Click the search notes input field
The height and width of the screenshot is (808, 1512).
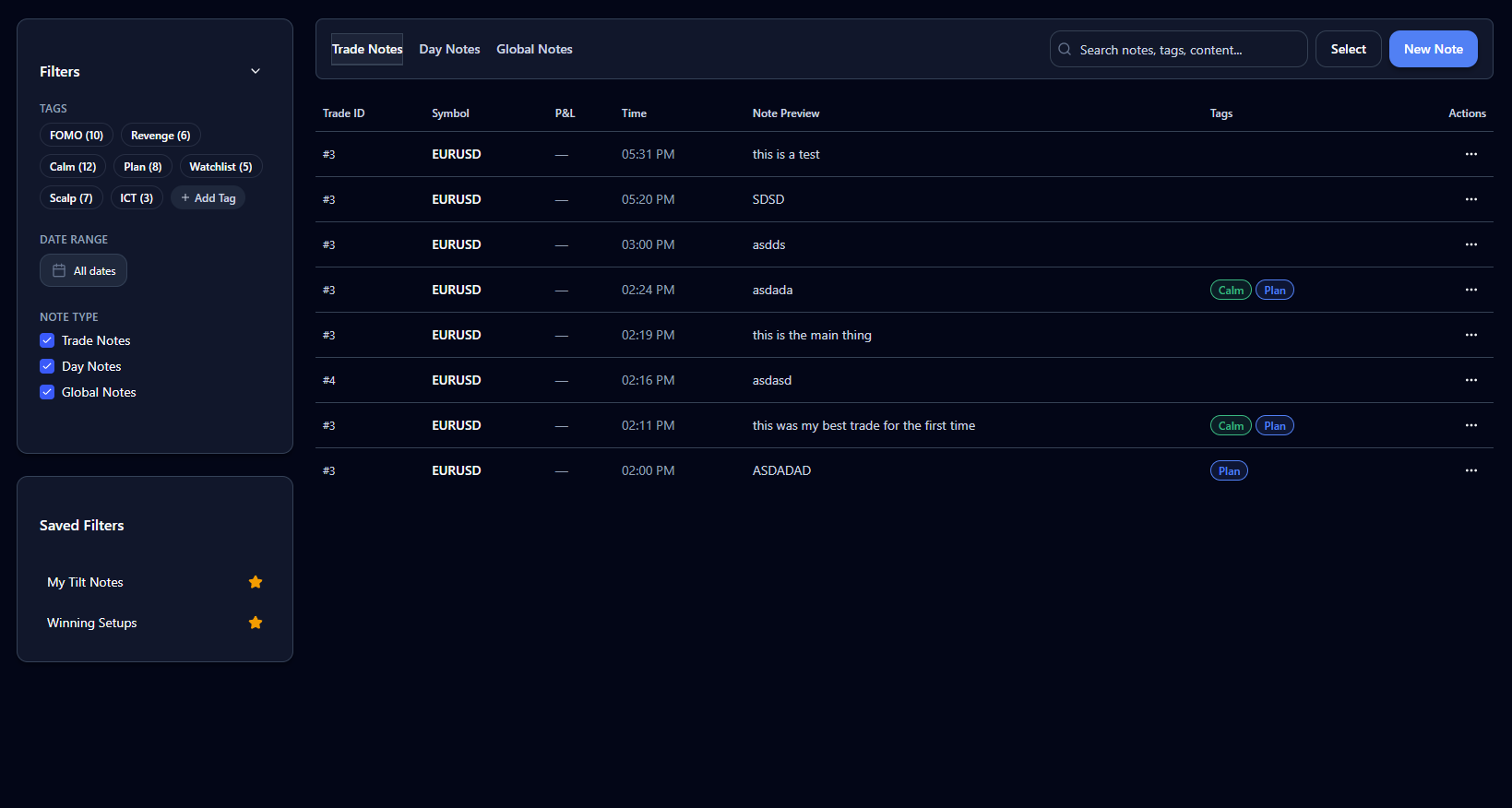click(x=1178, y=49)
